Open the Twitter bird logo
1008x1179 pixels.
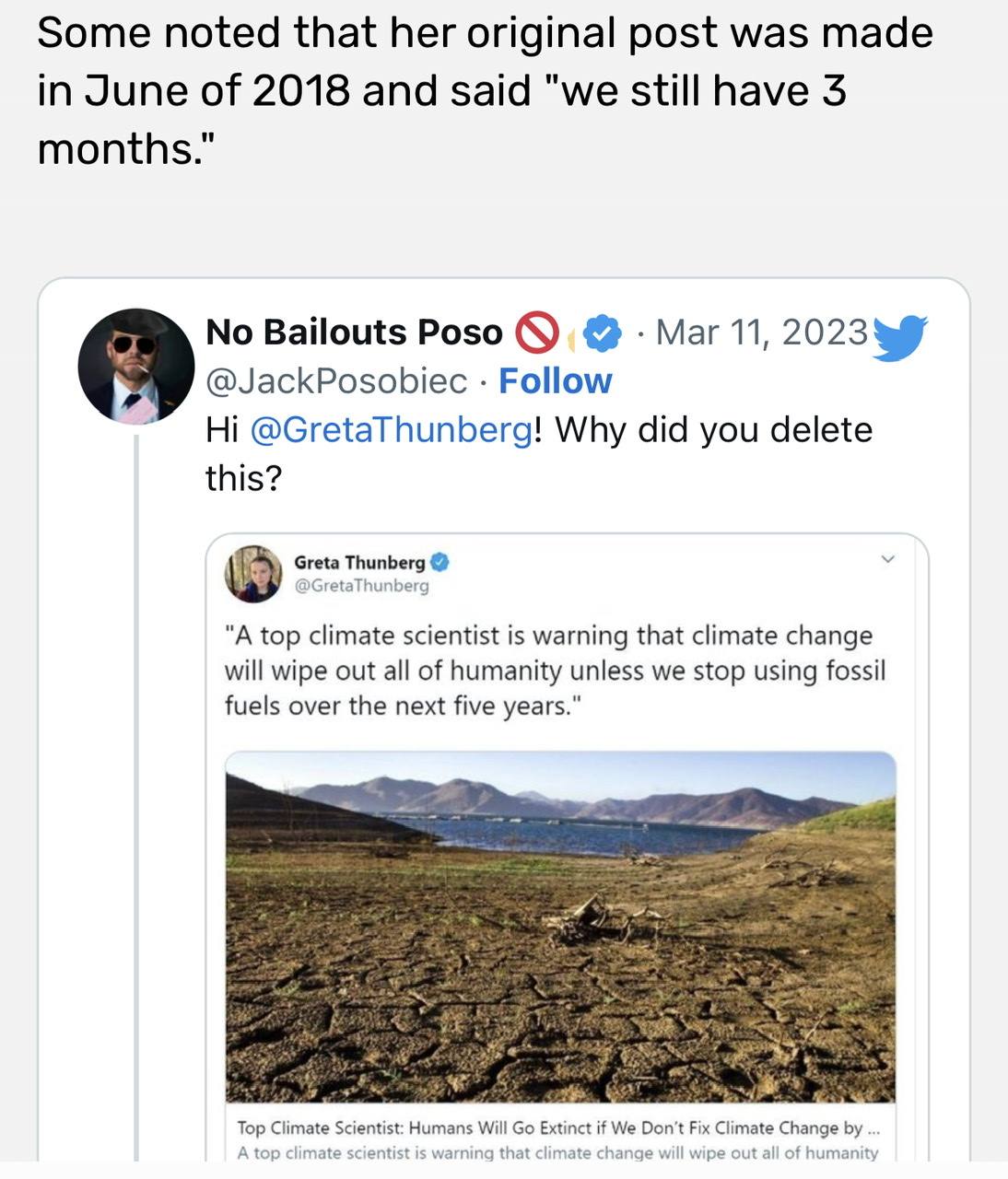pyautogui.click(x=899, y=336)
